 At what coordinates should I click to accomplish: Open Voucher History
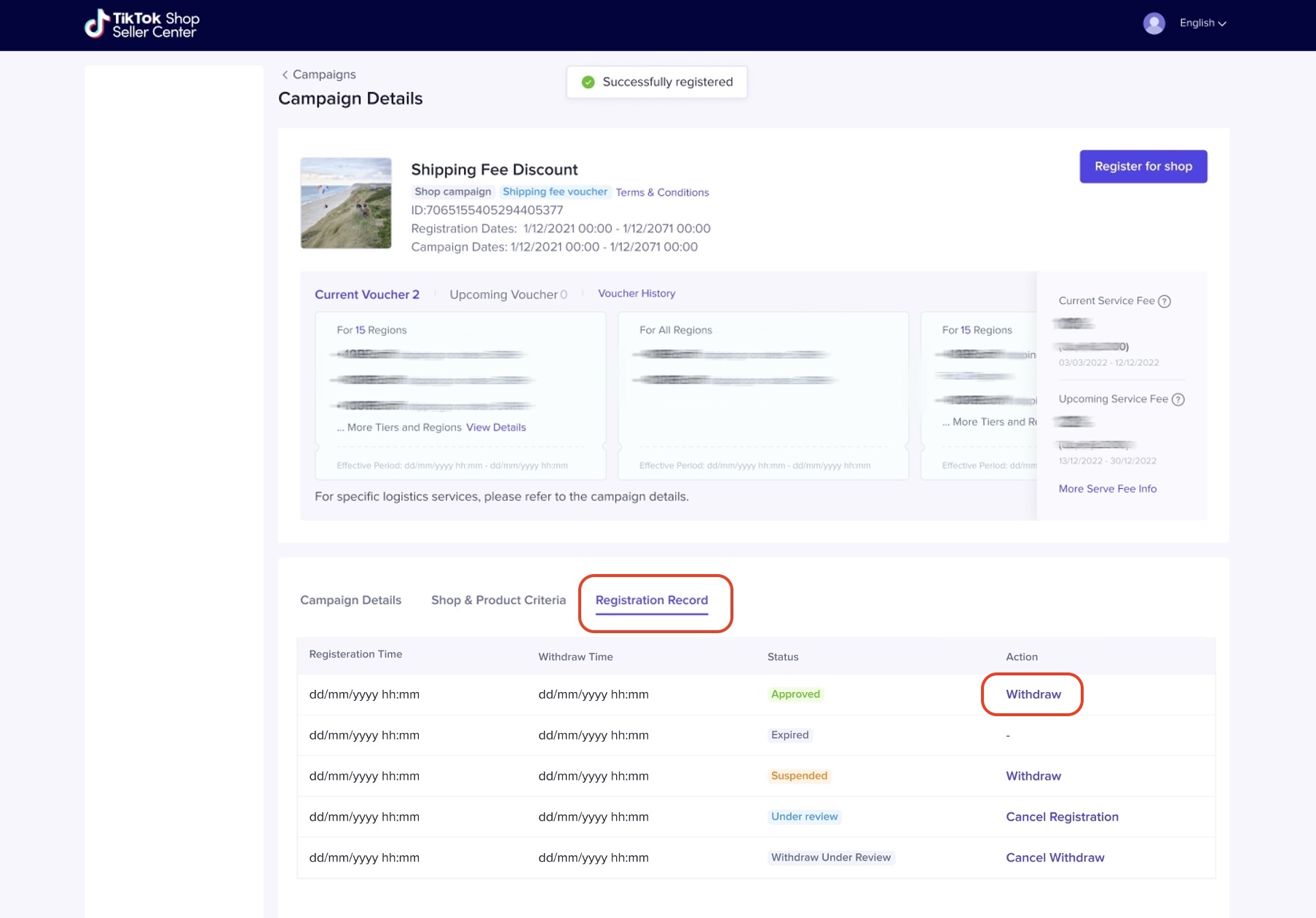pos(637,294)
